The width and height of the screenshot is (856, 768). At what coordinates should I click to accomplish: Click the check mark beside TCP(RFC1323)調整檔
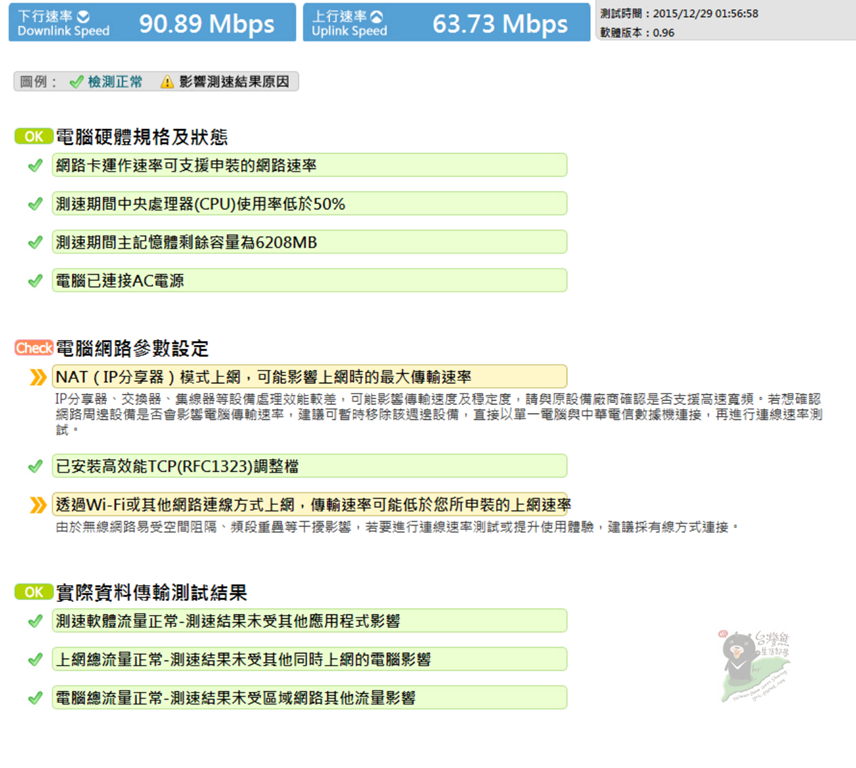click(x=35, y=467)
